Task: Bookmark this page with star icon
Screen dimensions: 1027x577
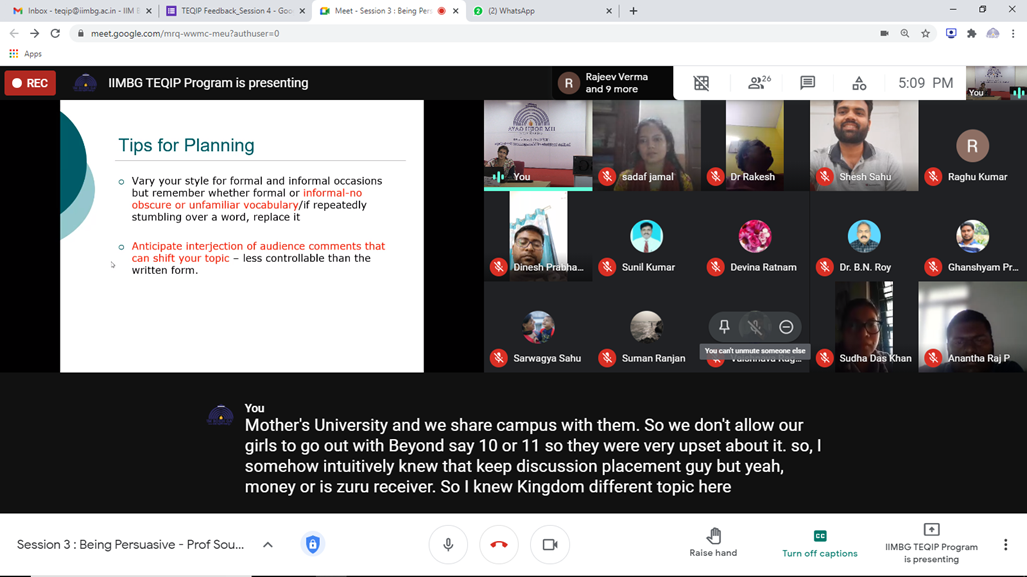Action: 926,33
